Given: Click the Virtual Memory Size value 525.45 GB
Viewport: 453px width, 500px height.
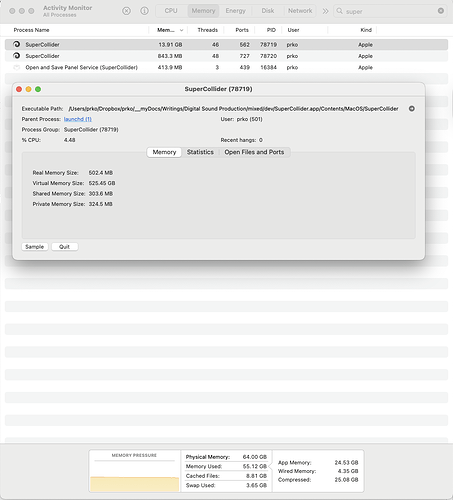Looking at the screenshot, I should click(102, 183).
